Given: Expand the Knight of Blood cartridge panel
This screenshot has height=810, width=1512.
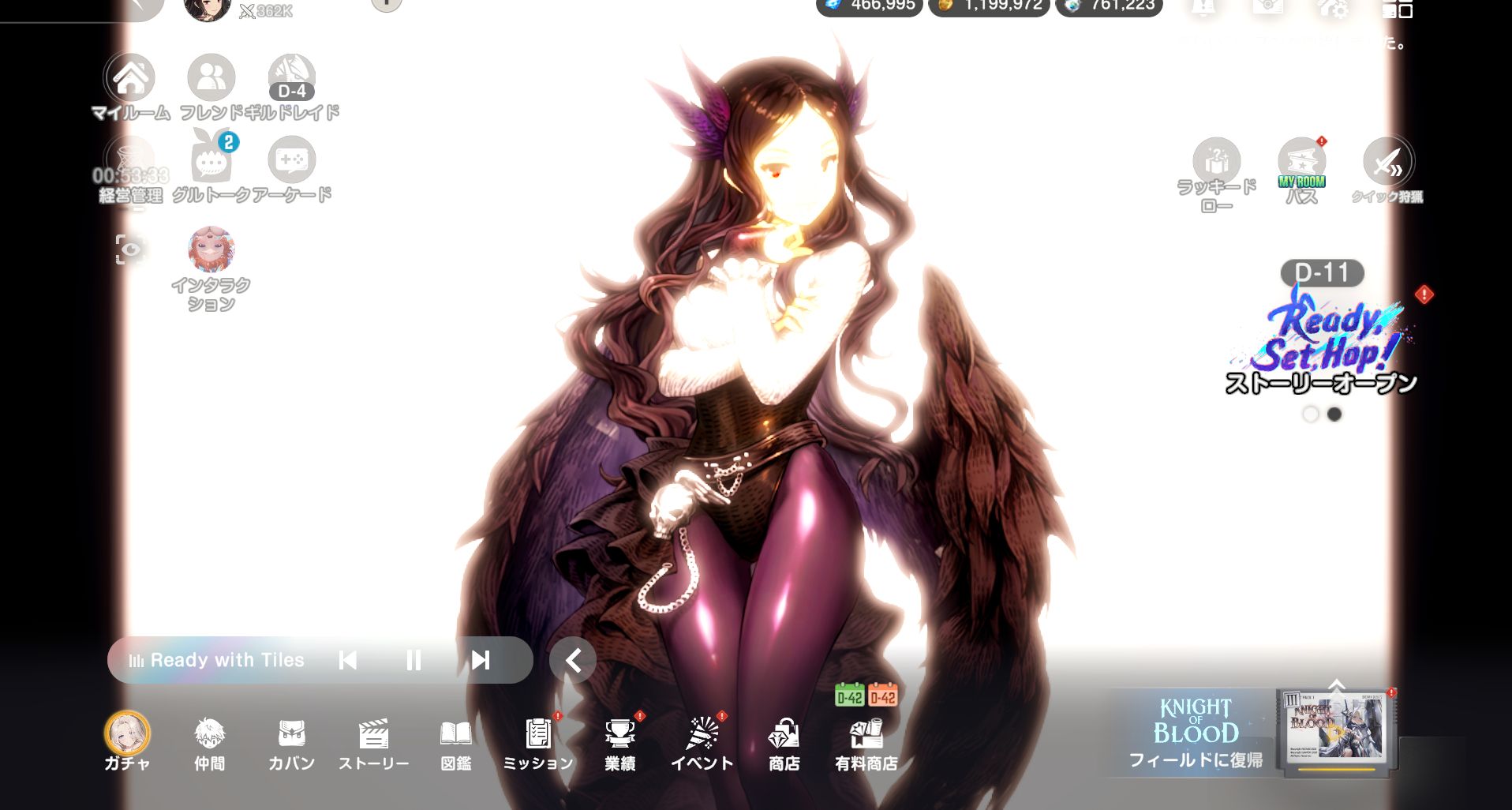Looking at the screenshot, I should (1336, 684).
